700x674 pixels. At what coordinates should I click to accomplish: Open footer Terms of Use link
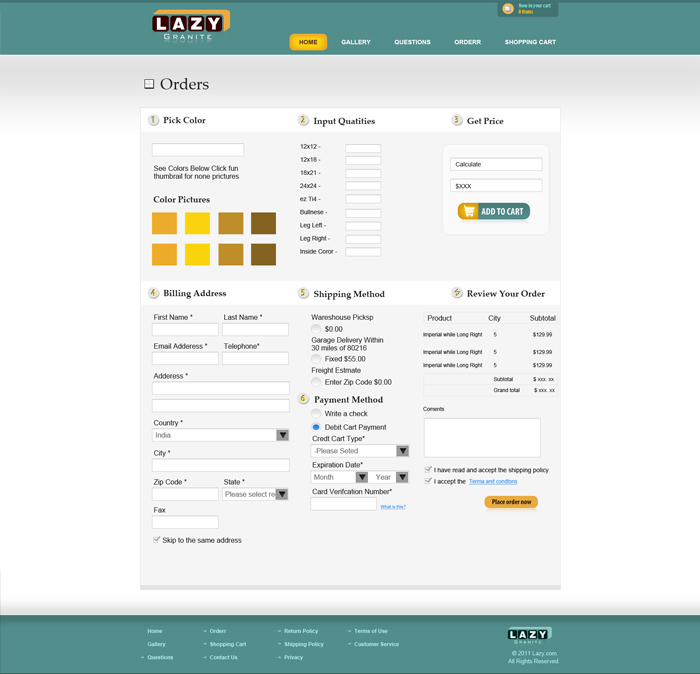click(x=371, y=631)
